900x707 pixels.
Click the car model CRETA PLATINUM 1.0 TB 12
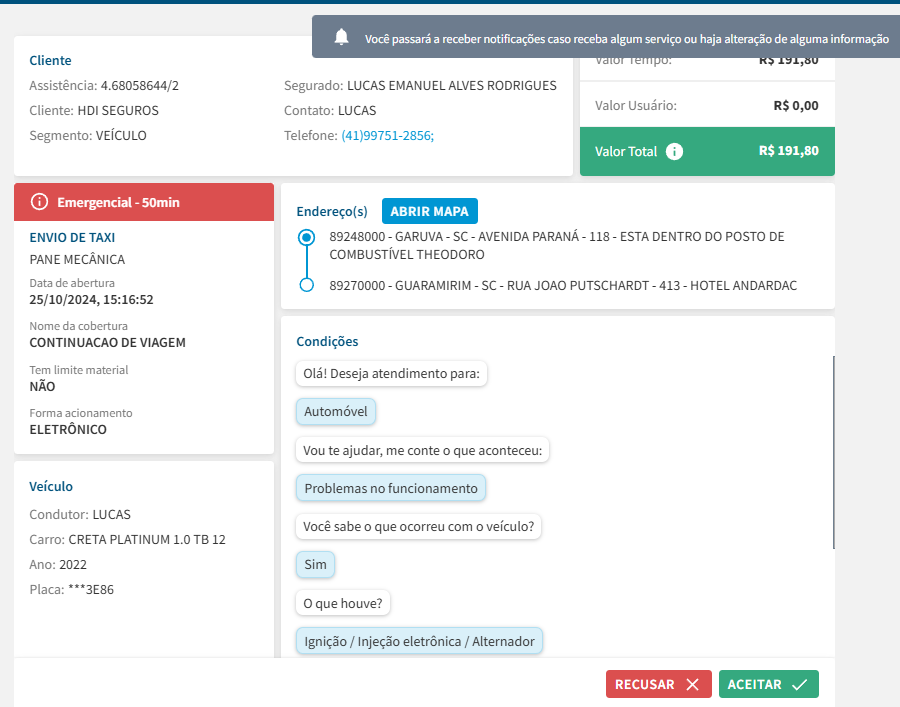click(x=147, y=539)
